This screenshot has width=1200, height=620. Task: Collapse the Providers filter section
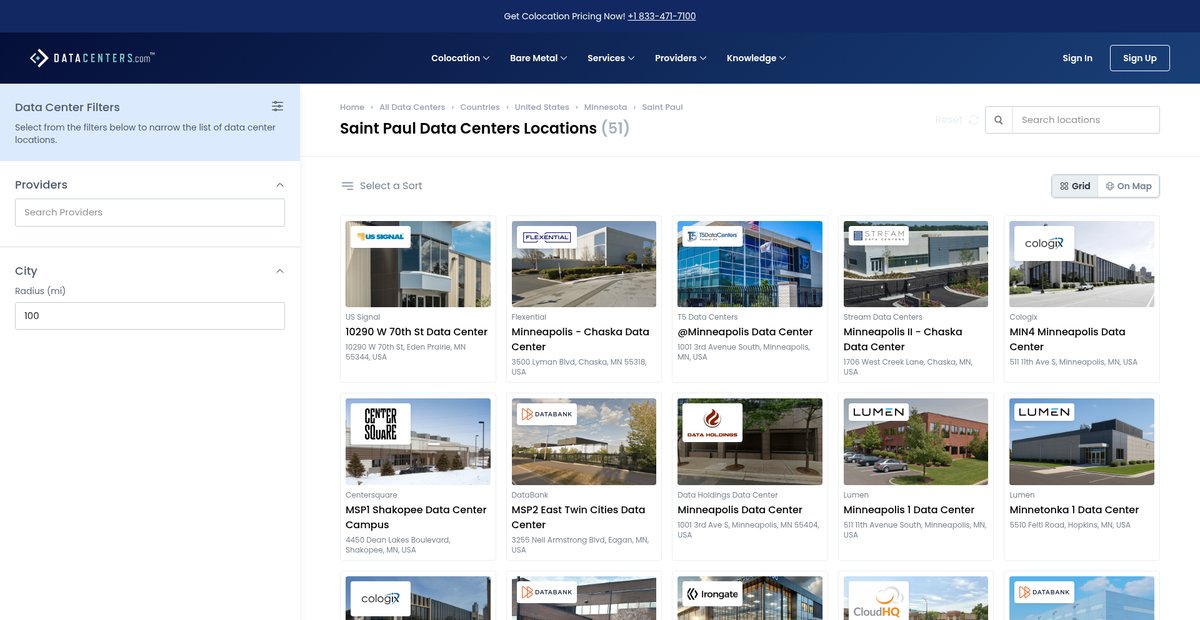coord(280,185)
